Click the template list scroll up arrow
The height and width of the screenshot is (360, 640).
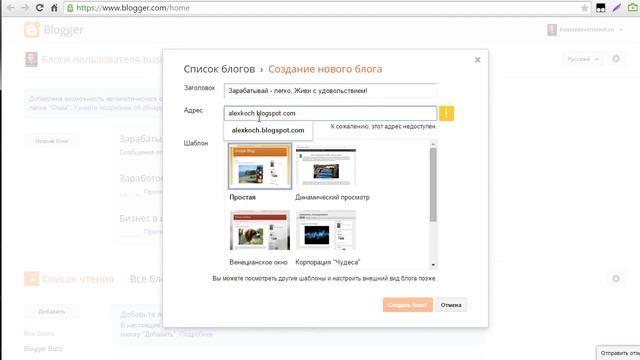pos(433,144)
